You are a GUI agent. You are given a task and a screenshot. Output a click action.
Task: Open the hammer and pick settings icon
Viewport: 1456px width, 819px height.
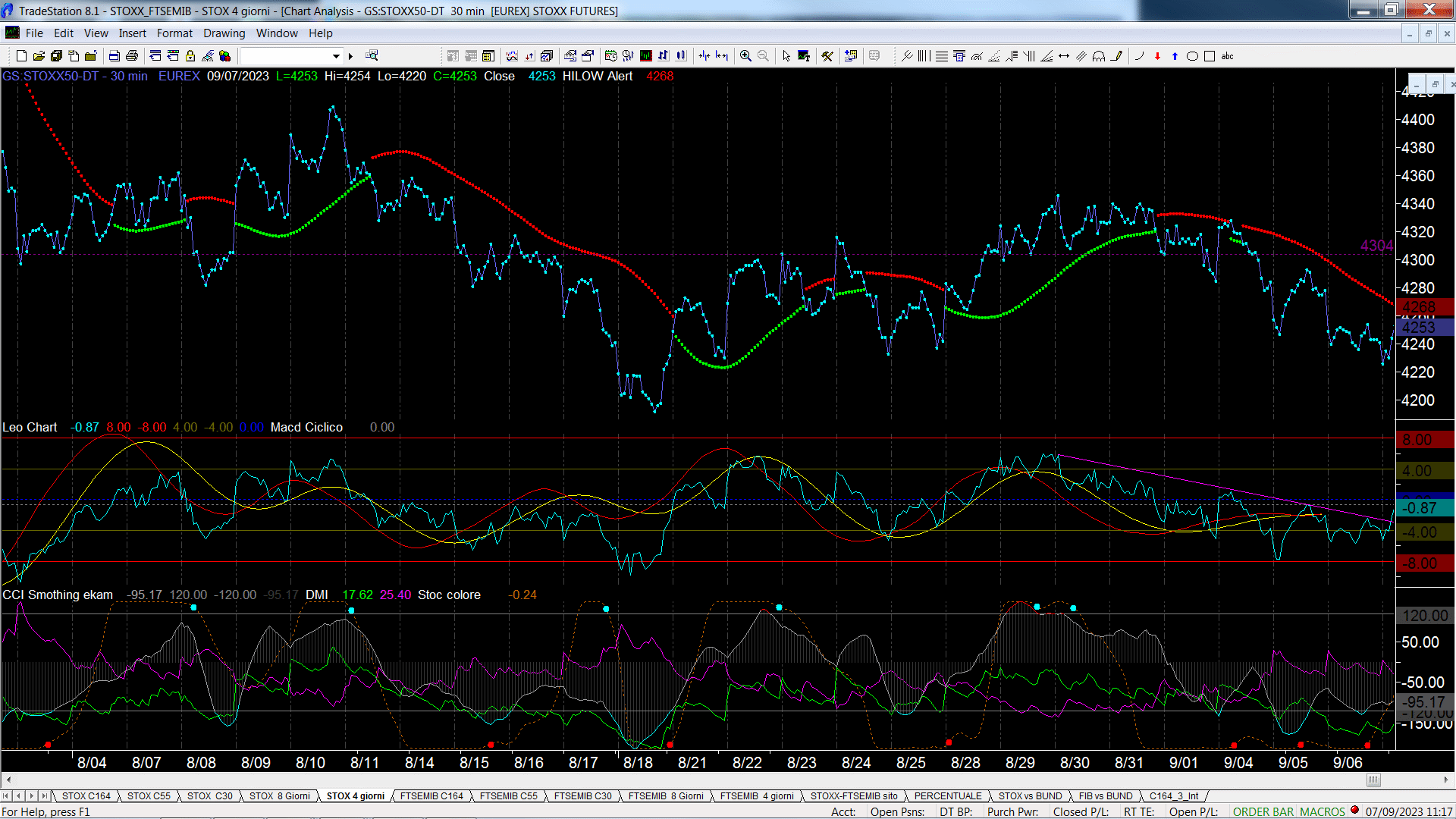click(827, 56)
